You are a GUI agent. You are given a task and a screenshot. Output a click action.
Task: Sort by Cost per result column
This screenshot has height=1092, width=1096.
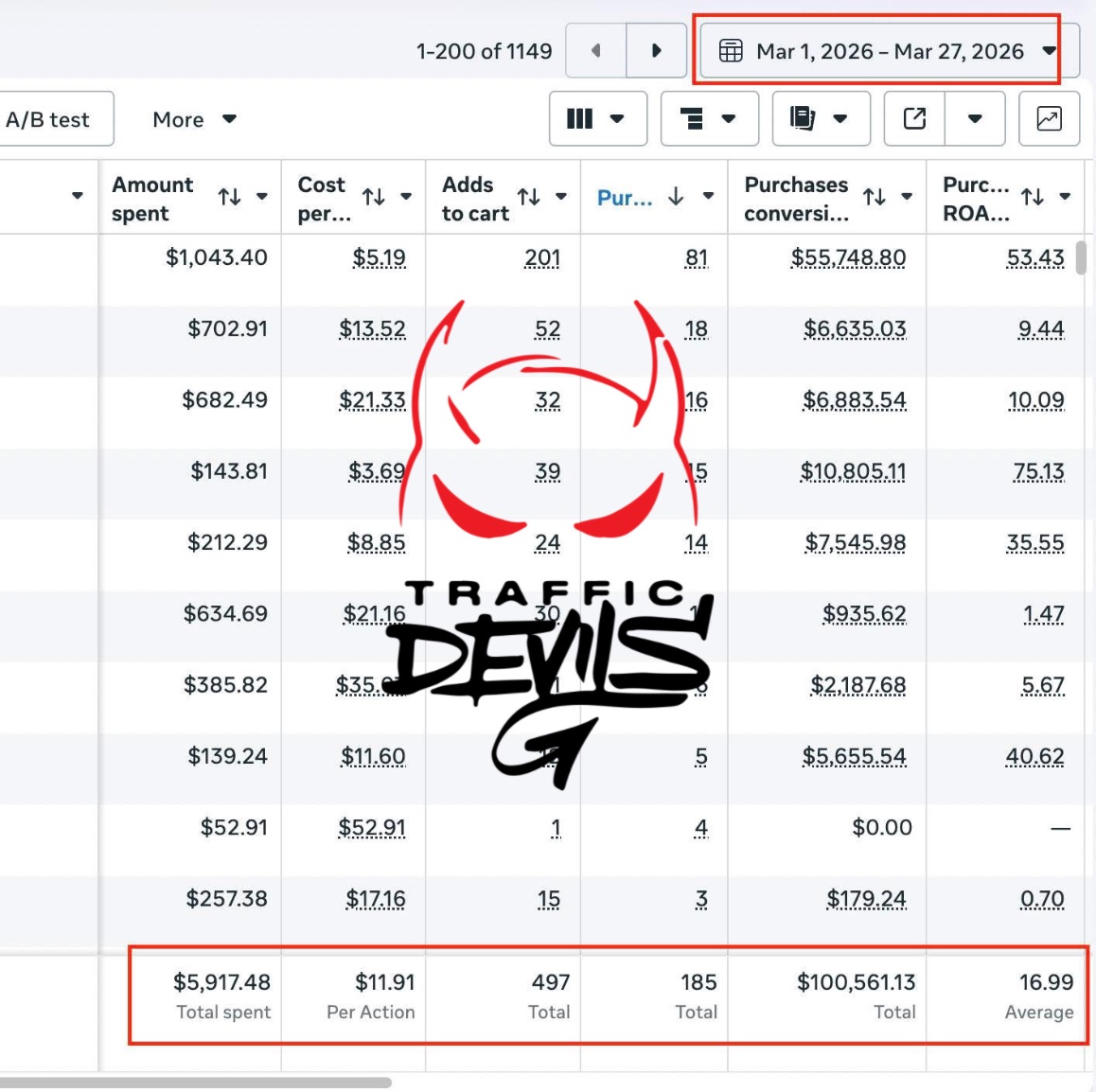click(x=374, y=197)
